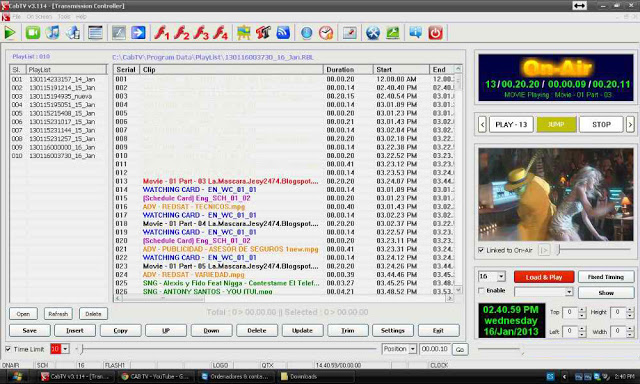
Task: Click the position time field 00.00.10
Action: click(435, 349)
